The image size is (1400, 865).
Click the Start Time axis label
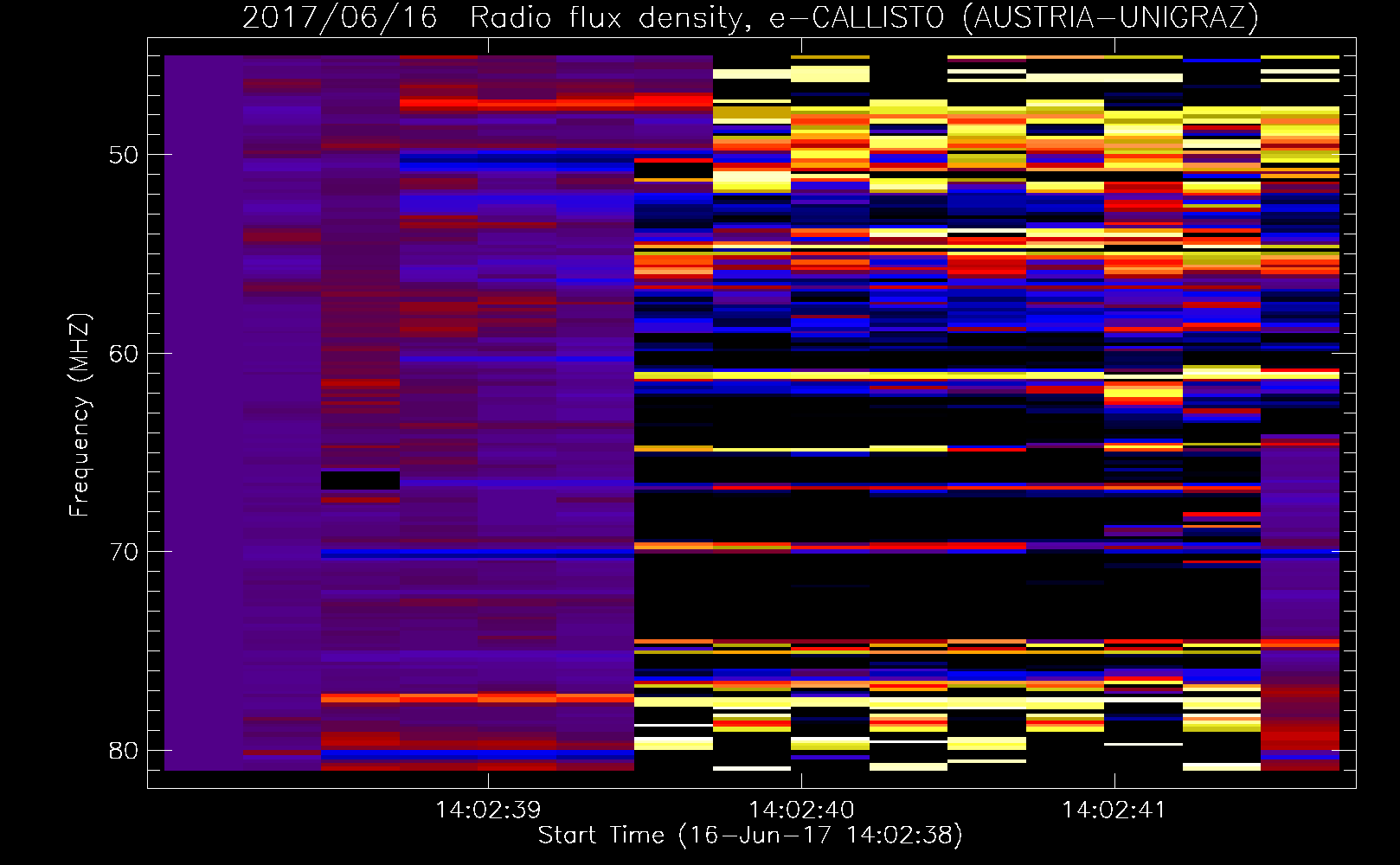[x=750, y=836]
